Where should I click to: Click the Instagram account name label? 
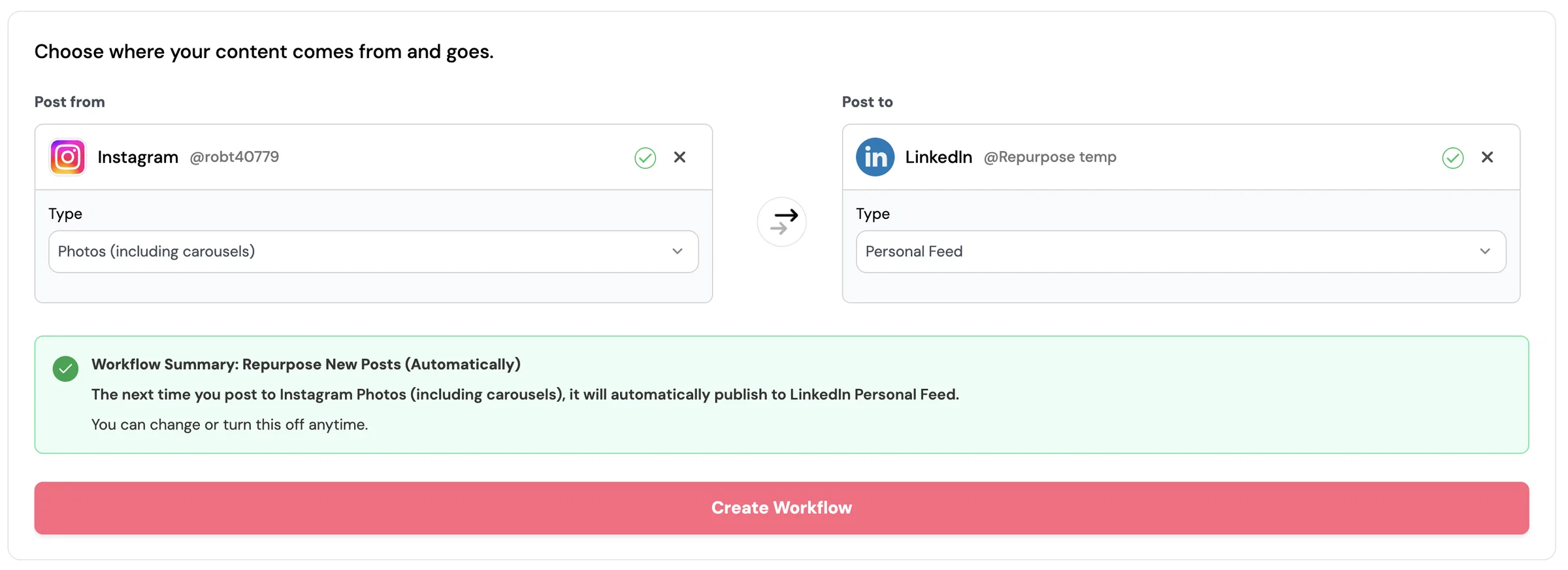tap(138, 158)
